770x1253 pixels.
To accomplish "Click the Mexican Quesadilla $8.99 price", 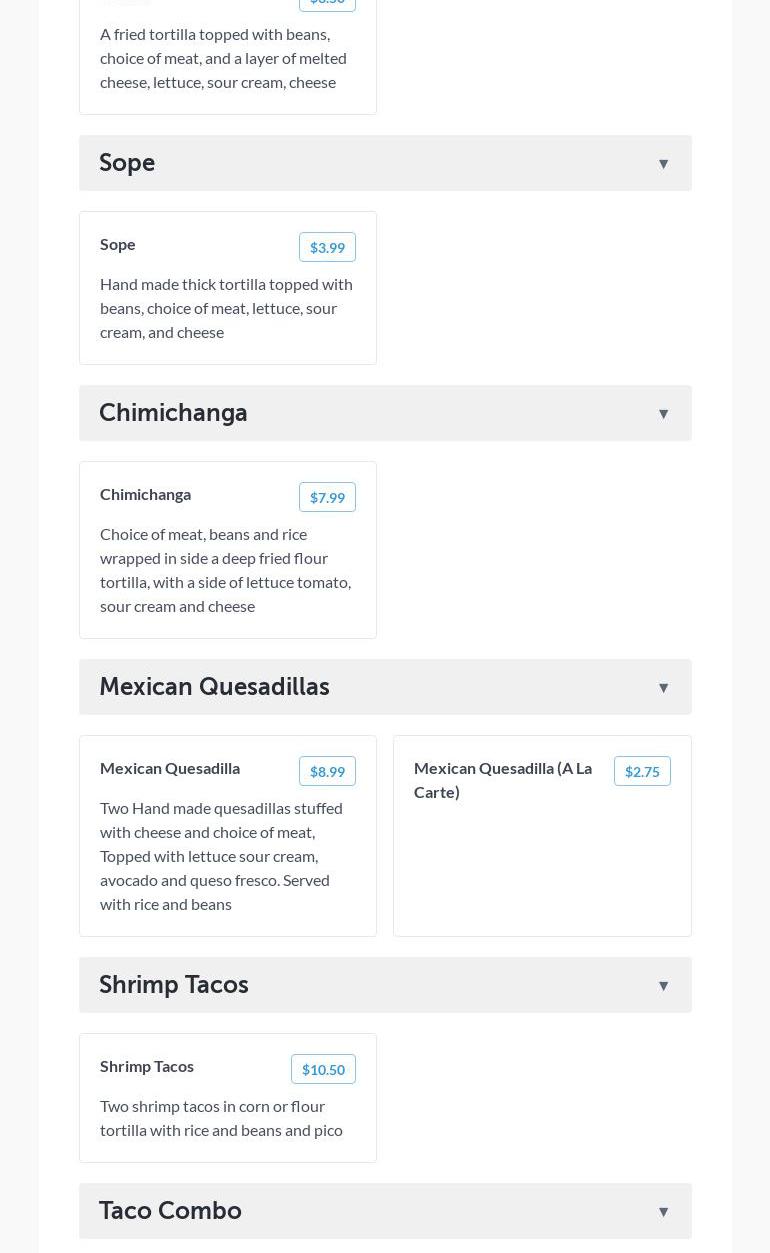I will 327,771.
